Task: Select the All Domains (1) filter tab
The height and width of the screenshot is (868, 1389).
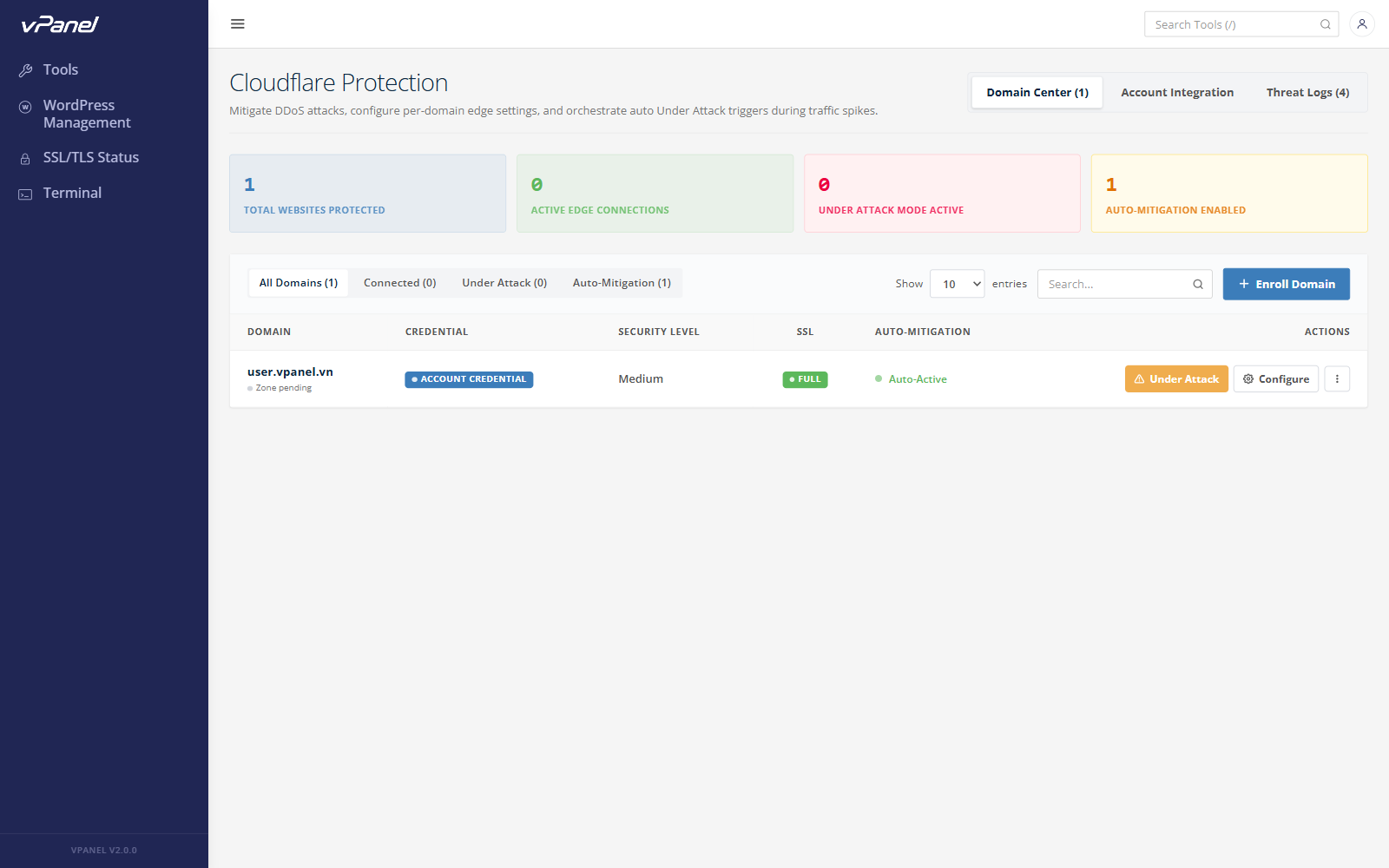Action: coord(299,283)
